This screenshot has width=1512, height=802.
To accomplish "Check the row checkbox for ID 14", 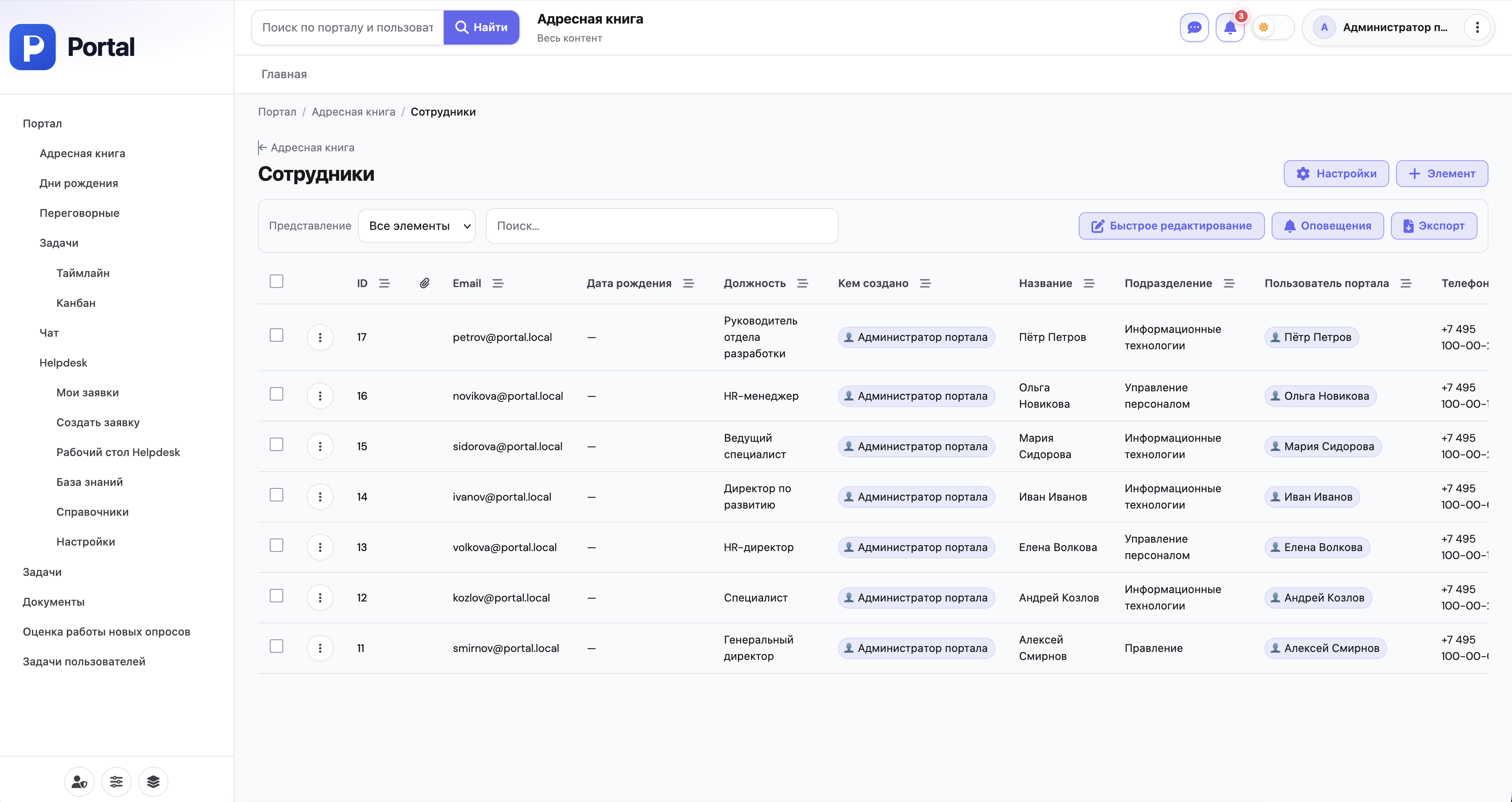I will (x=277, y=494).
